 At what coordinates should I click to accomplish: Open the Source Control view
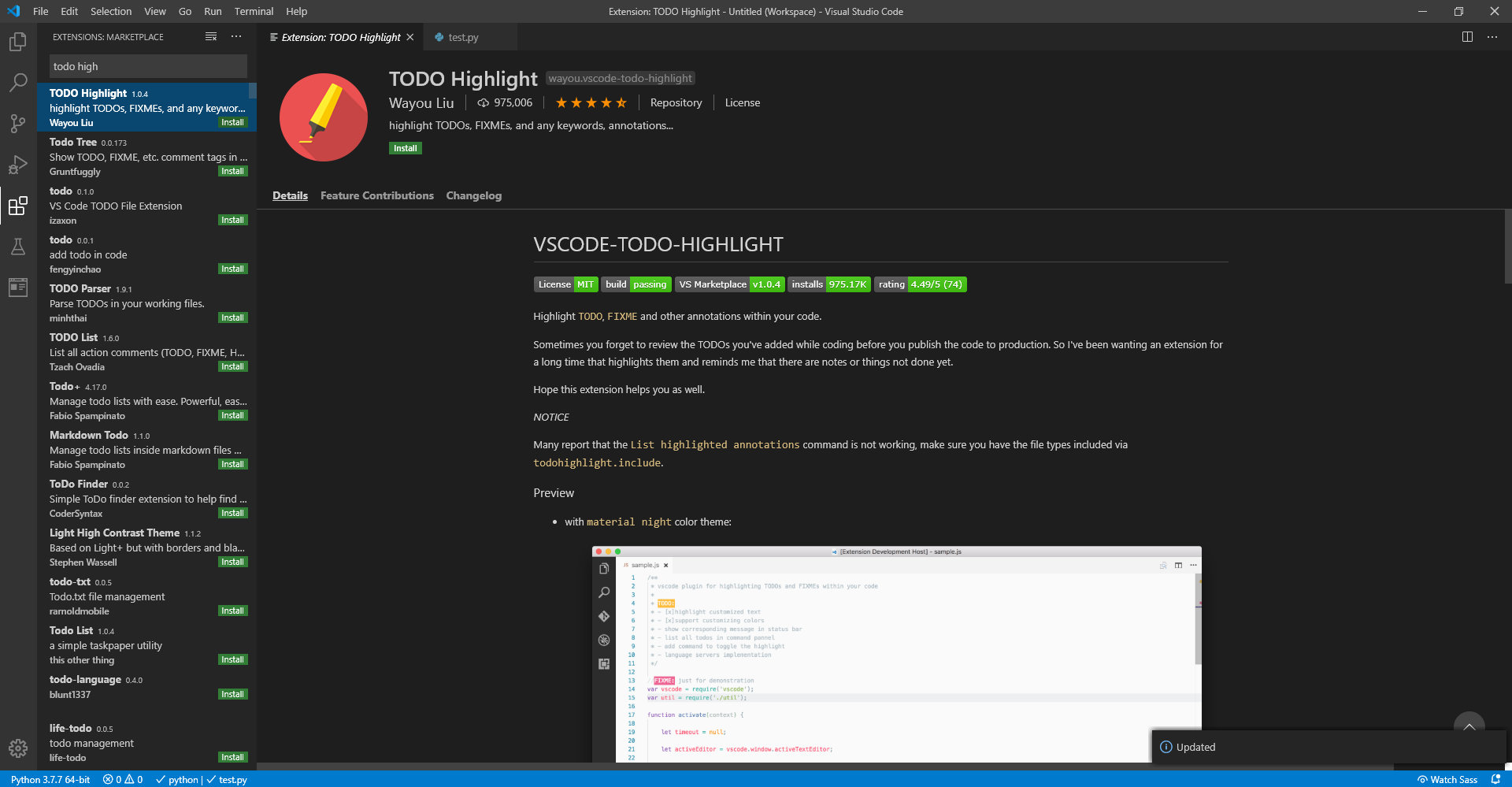click(x=18, y=124)
